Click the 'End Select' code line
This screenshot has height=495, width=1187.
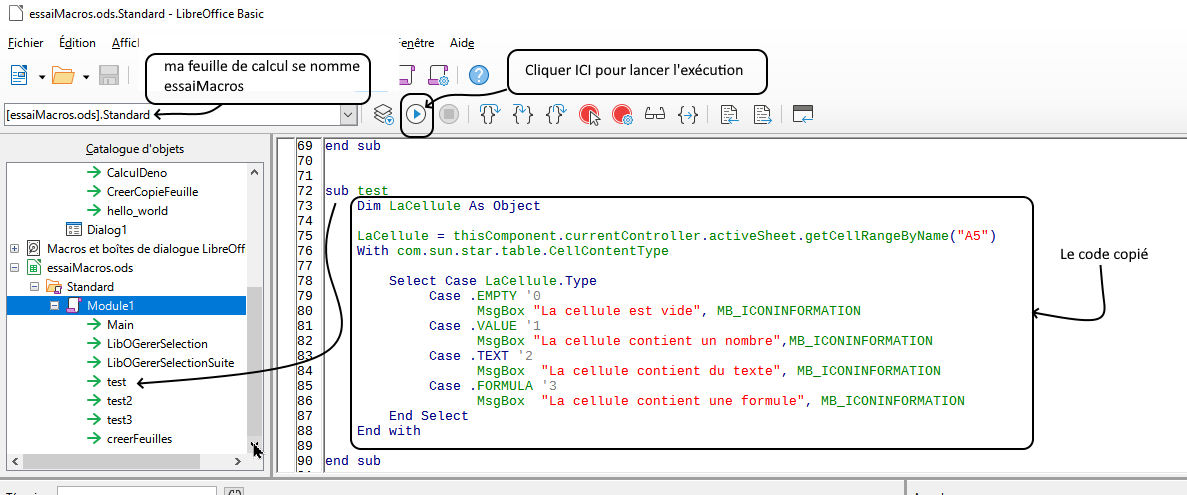click(x=429, y=416)
